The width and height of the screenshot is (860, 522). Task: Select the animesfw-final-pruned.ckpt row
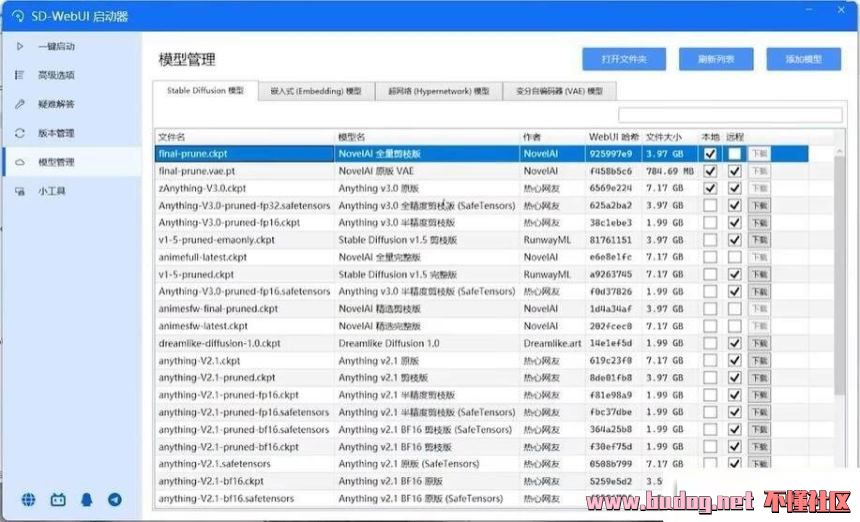482,309
